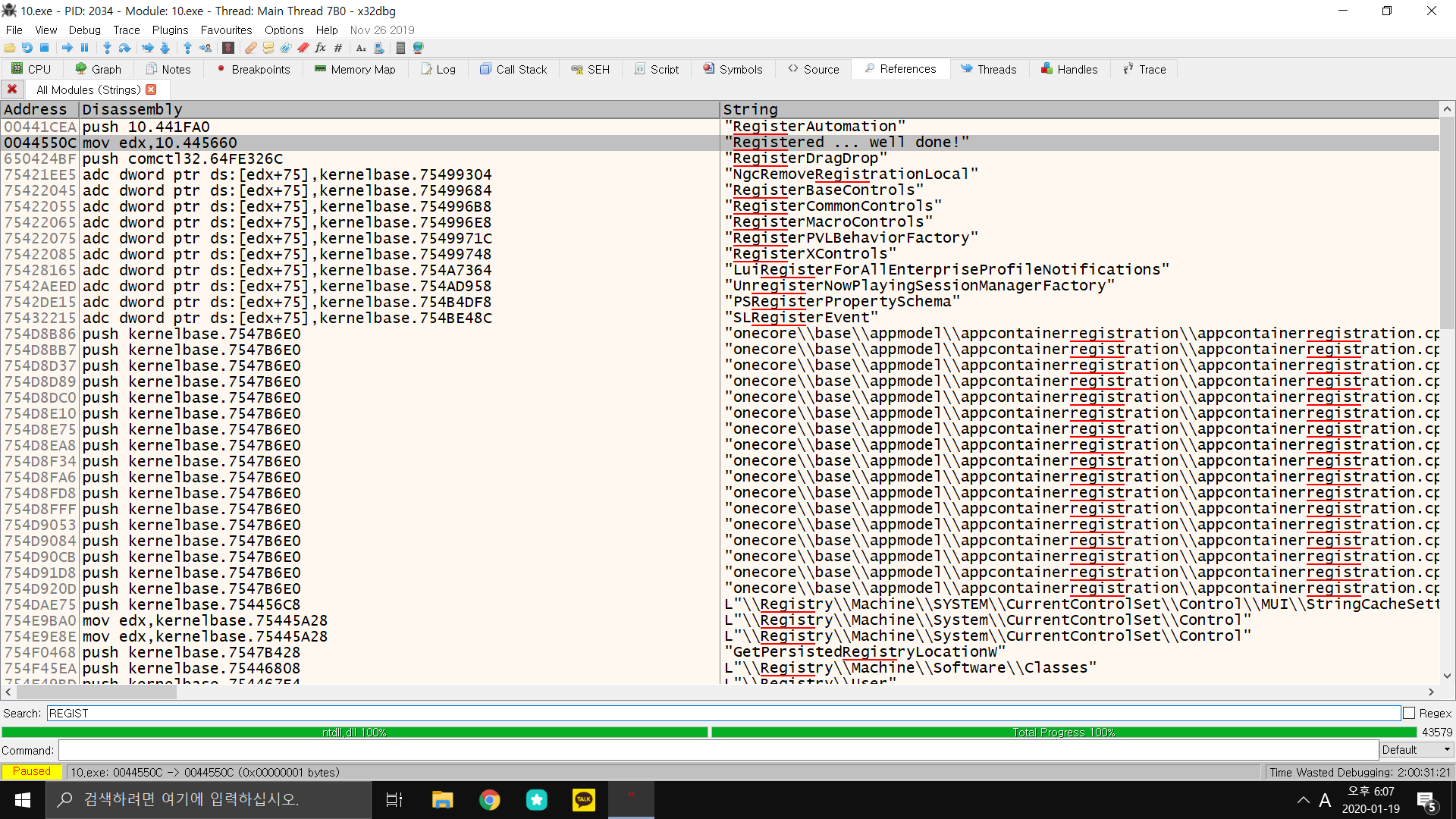
Task: Switch to the Source tab
Action: click(814, 69)
